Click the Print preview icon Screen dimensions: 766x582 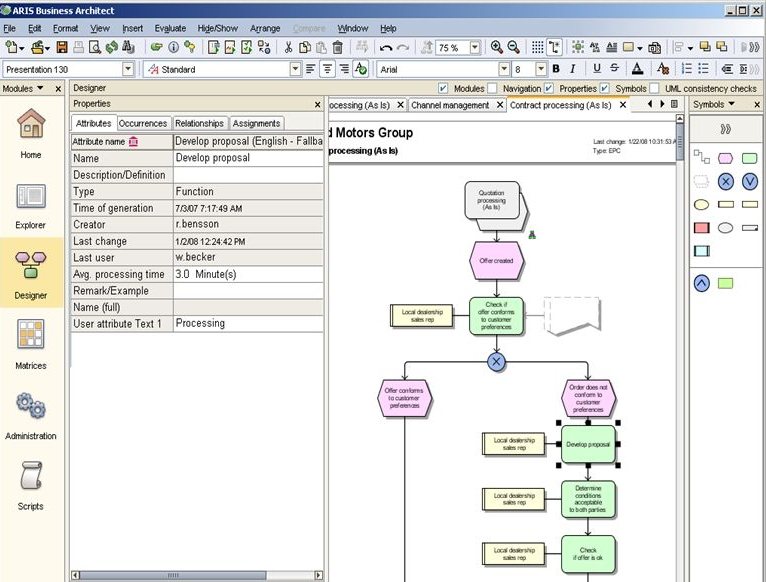(x=95, y=47)
